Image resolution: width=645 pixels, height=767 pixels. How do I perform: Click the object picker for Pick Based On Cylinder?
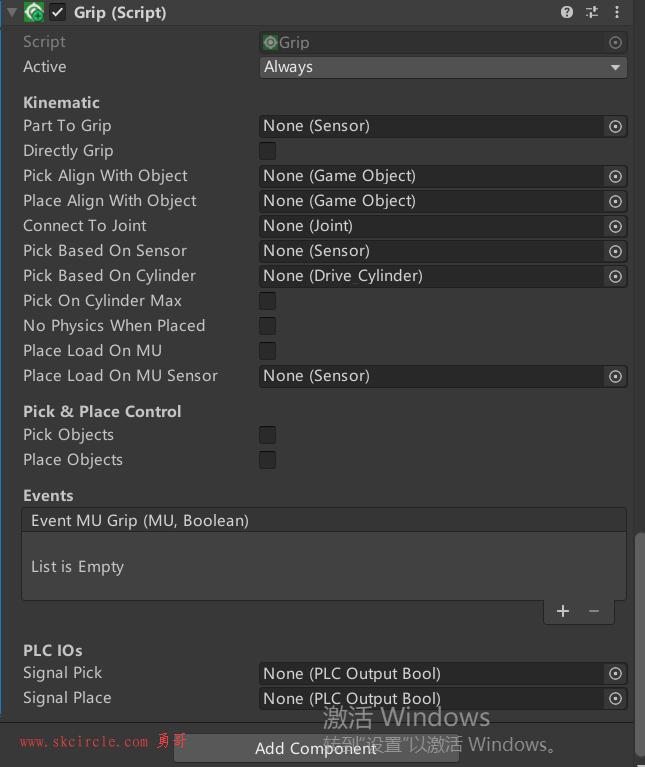point(615,276)
